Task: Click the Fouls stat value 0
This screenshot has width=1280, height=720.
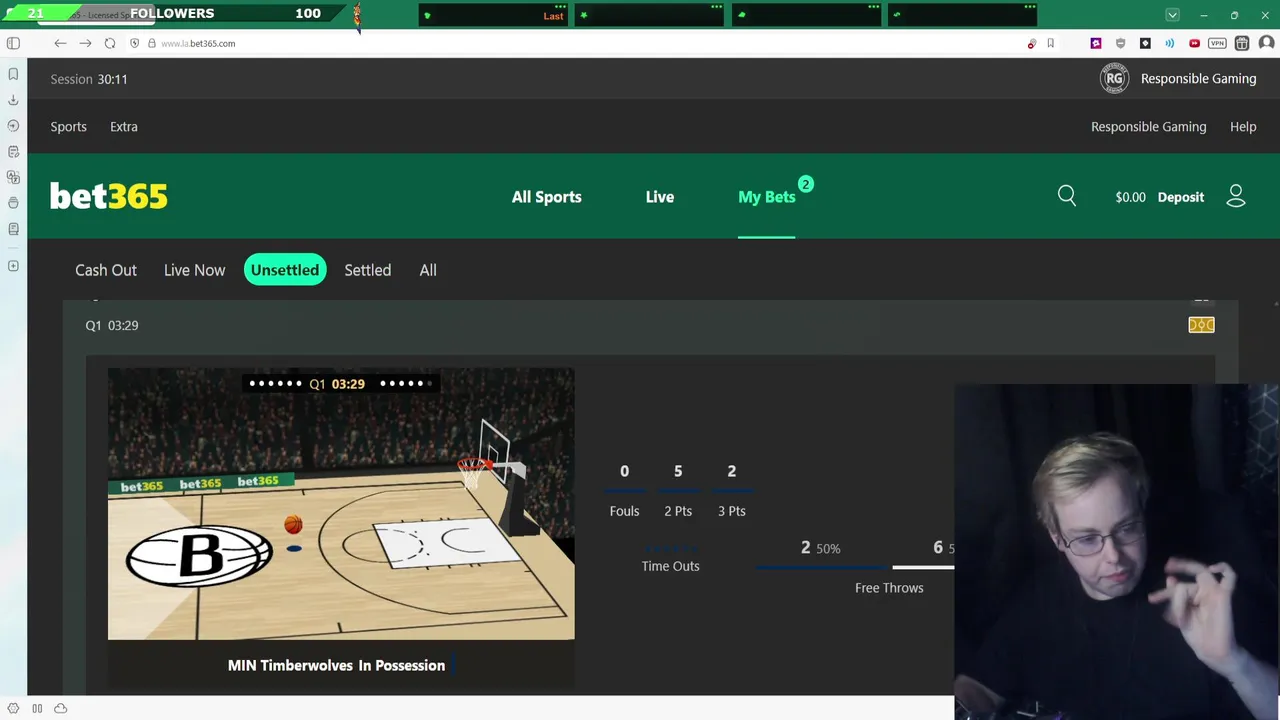Action: [624, 471]
